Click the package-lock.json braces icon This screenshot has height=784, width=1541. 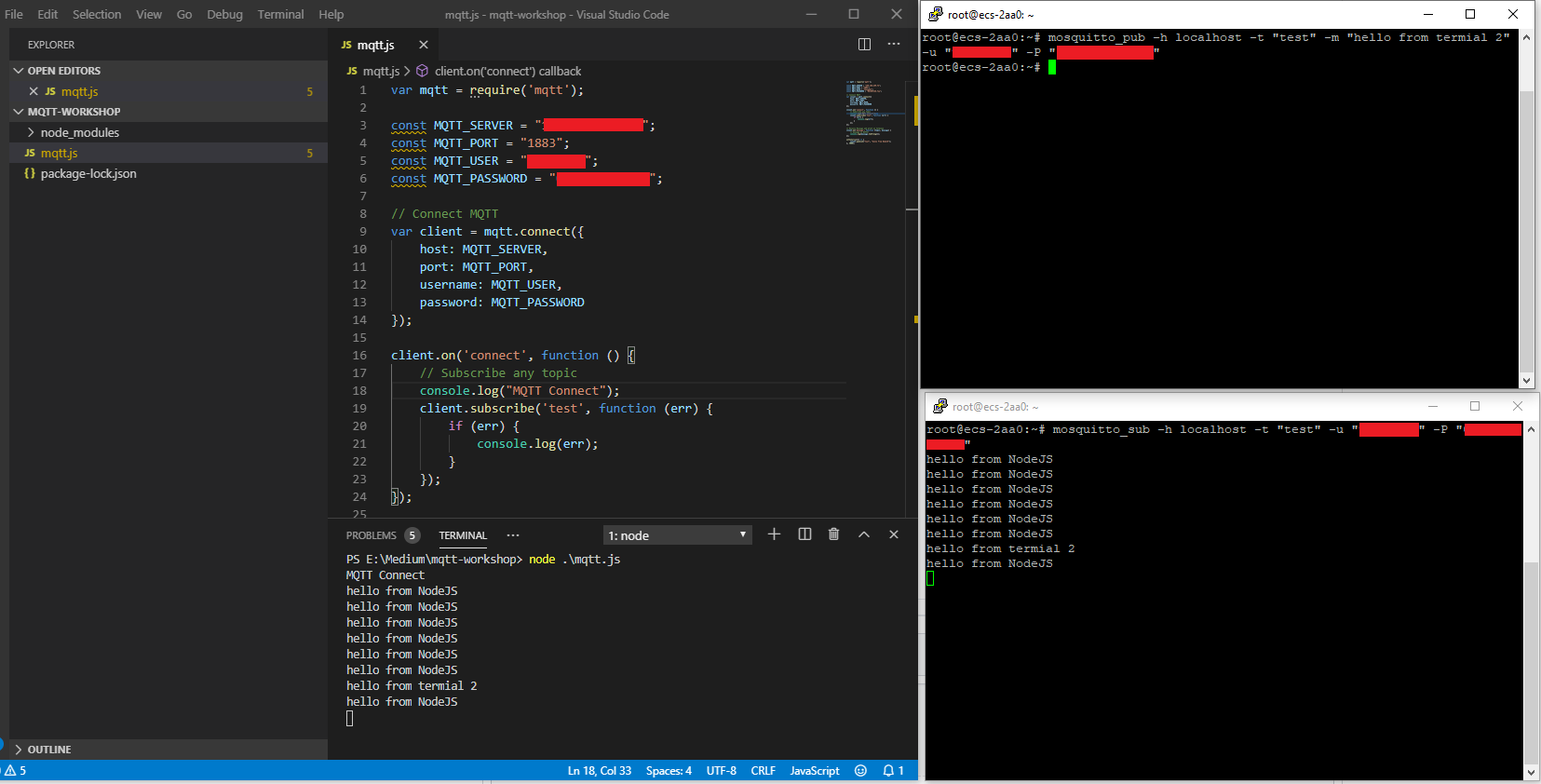30,173
